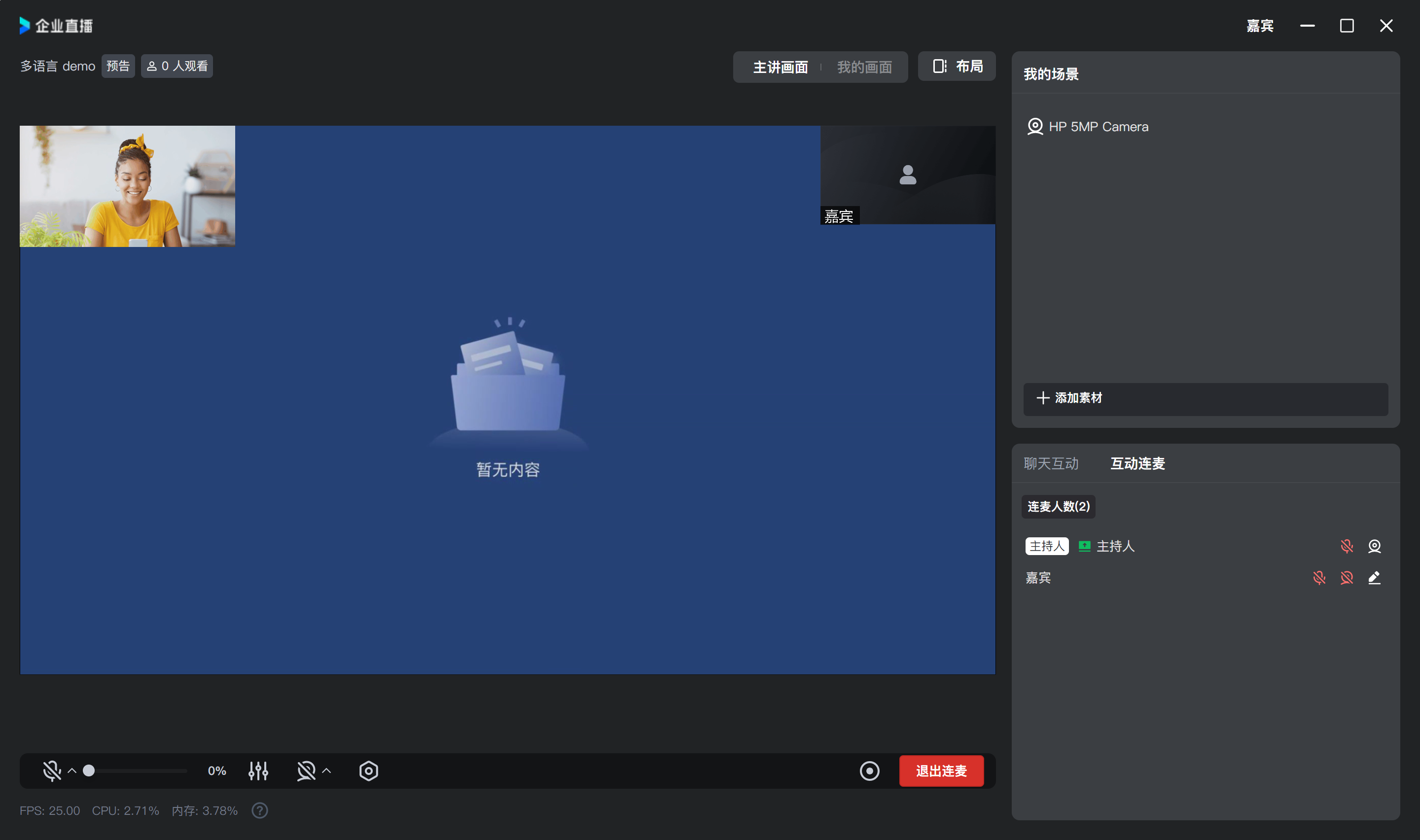Viewport: 1420px width, 840px height.
Task: Switch to 主讲画面 view
Action: click(x=781, y=67)
